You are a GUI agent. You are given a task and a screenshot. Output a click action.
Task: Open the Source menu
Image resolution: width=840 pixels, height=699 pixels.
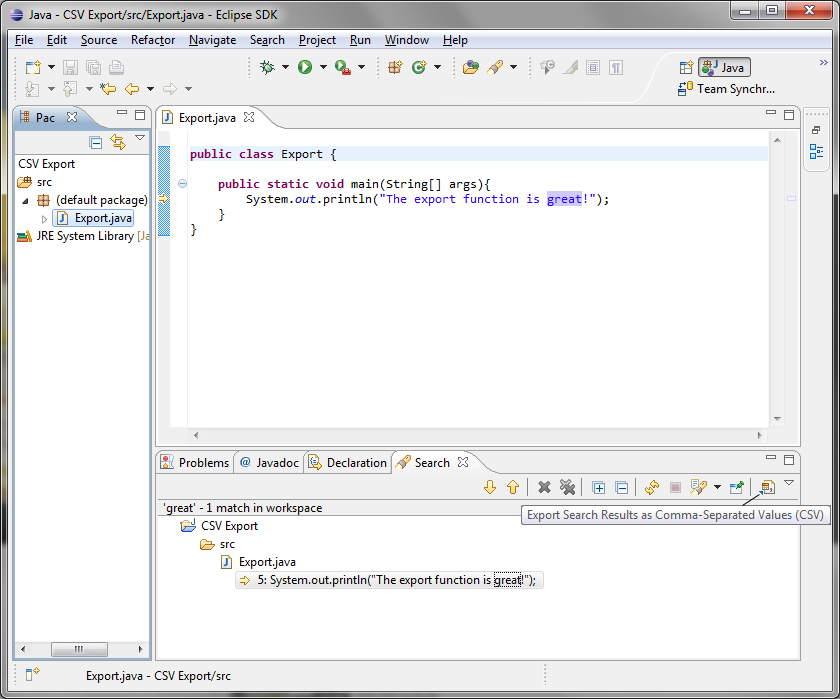click(x=99, y=40)
